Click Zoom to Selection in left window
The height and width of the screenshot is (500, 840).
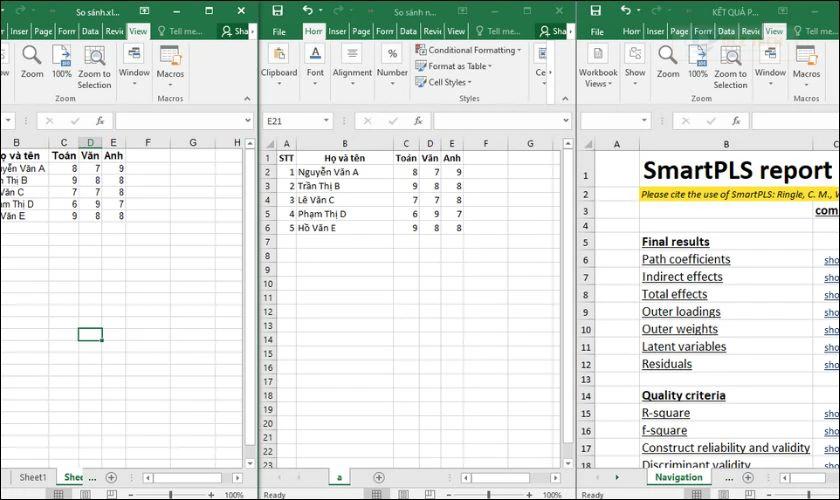tap(94, 67)
